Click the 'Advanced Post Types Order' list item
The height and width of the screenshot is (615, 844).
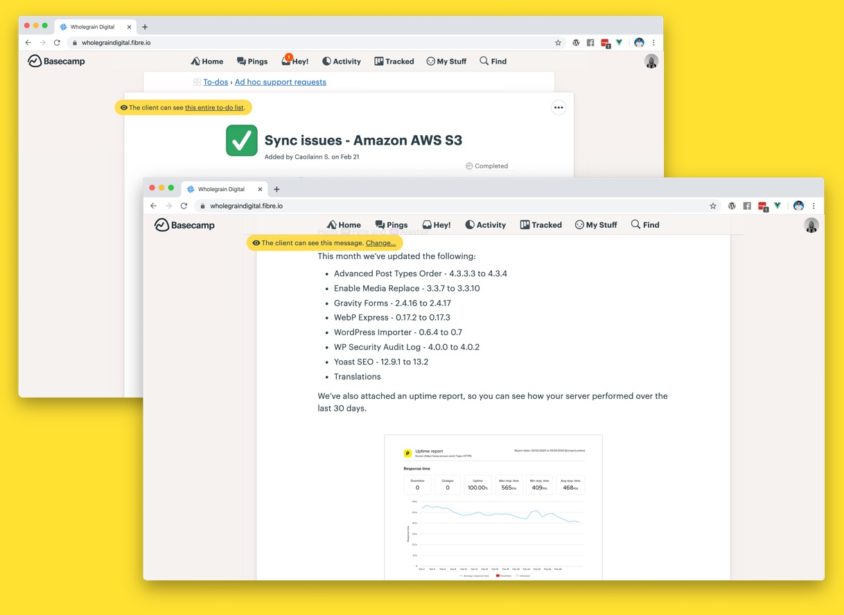point(420,273)
